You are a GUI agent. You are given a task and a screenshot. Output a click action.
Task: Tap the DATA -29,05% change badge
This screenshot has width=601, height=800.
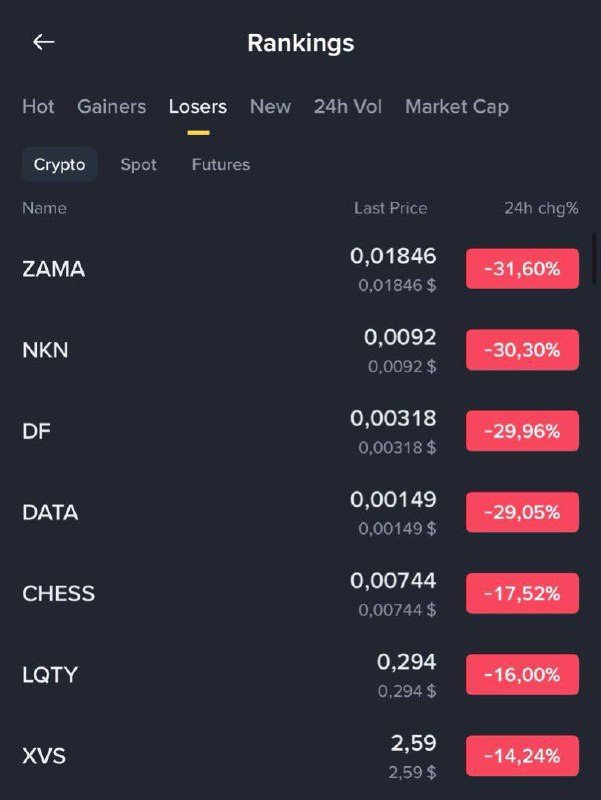click(x=522, y=512)
